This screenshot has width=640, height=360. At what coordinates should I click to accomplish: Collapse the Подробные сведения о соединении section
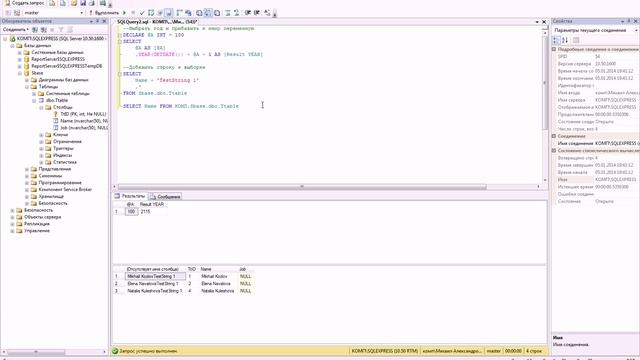click(554, 49)
